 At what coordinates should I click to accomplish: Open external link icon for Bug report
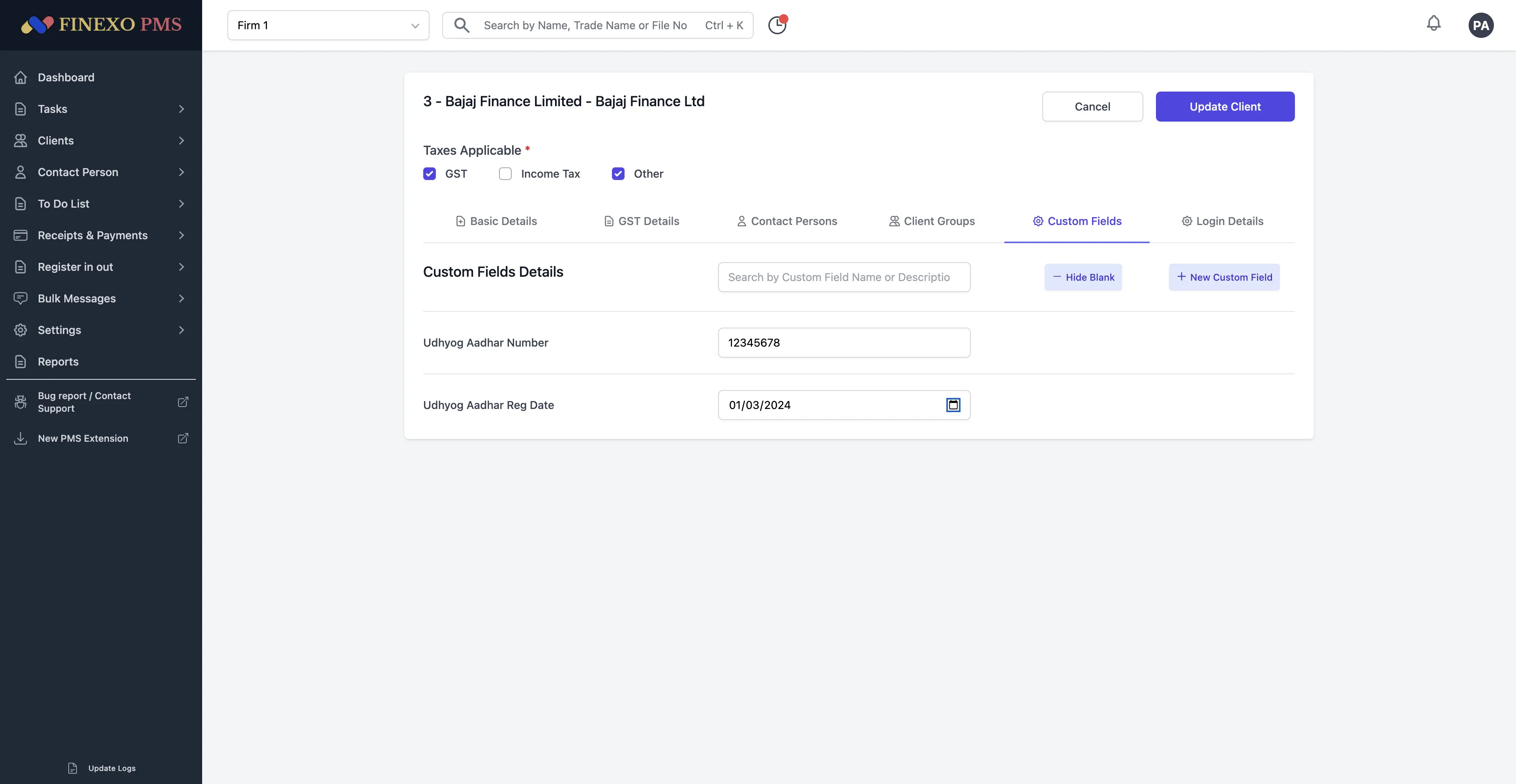[183, 402]
